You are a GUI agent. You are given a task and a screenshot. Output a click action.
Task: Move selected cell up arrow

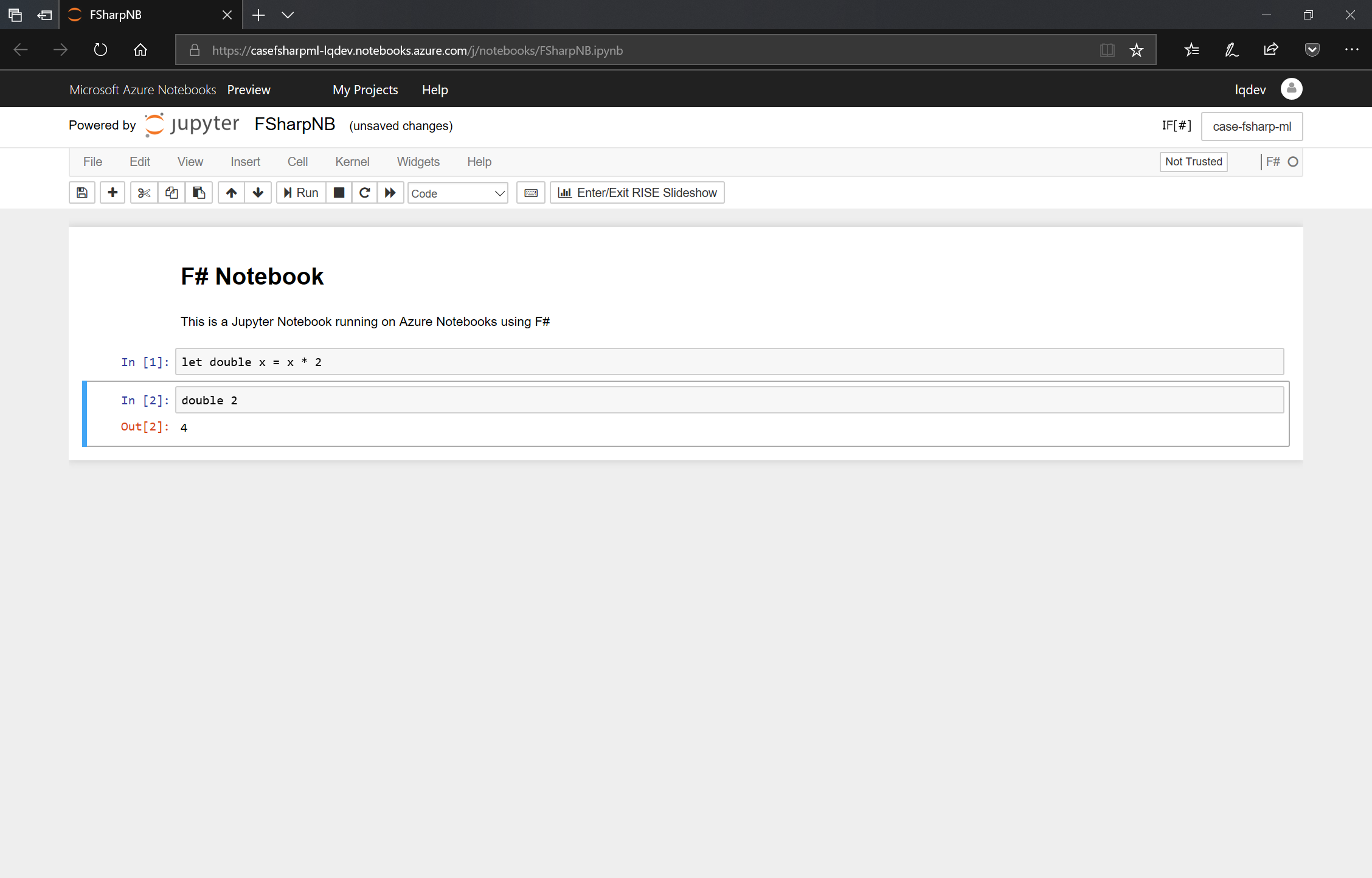(x=232, y=193)
